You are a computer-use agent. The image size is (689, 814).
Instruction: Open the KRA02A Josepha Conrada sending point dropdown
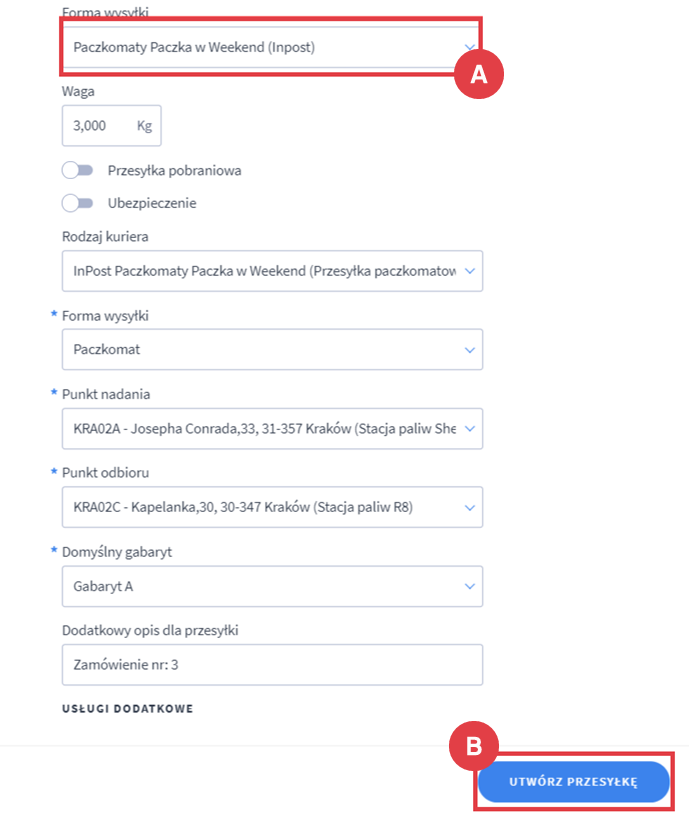(x=270, y=429)
